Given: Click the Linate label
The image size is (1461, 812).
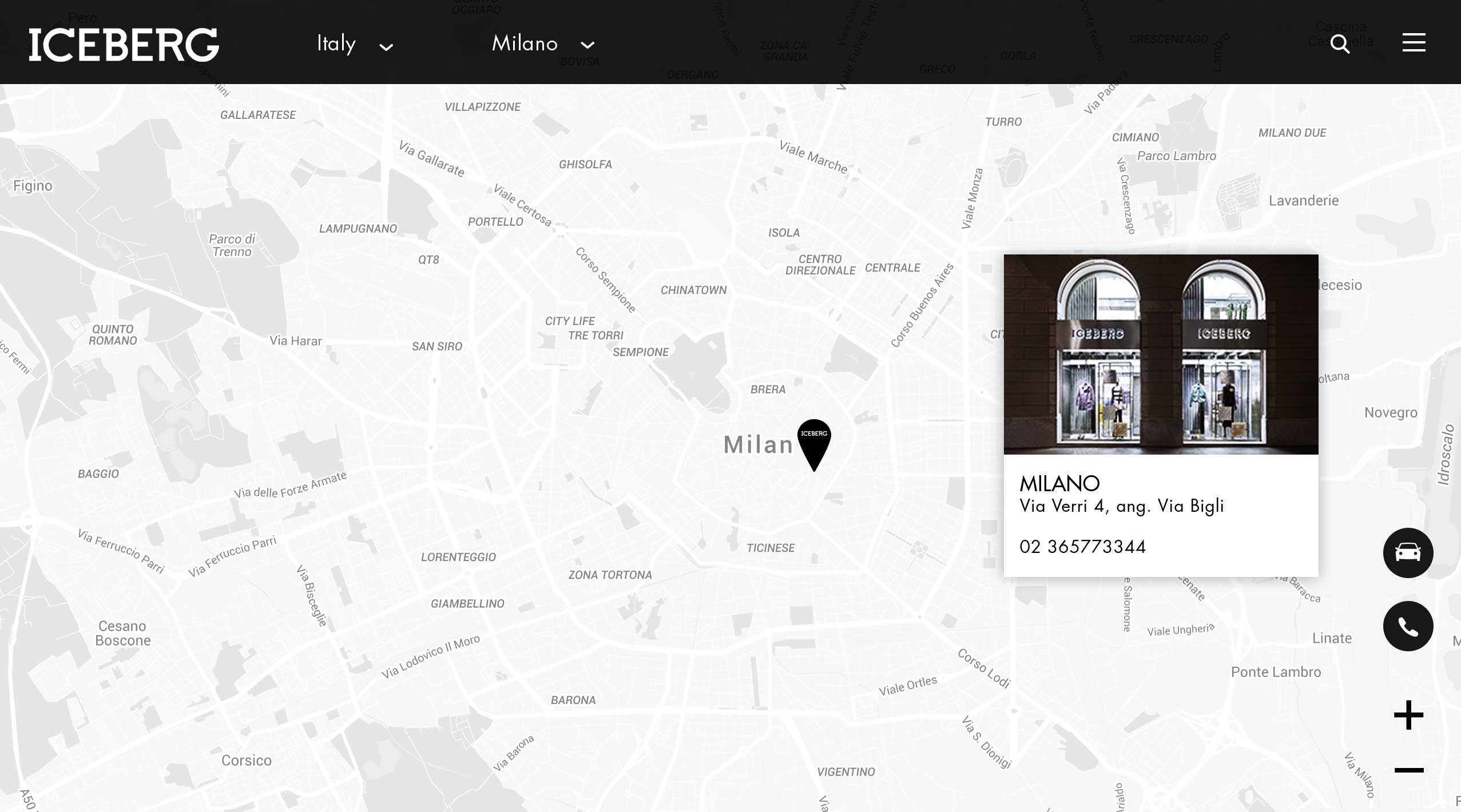Looking at the screenshot, I should pyautogui.click(x=1332, y=638).
